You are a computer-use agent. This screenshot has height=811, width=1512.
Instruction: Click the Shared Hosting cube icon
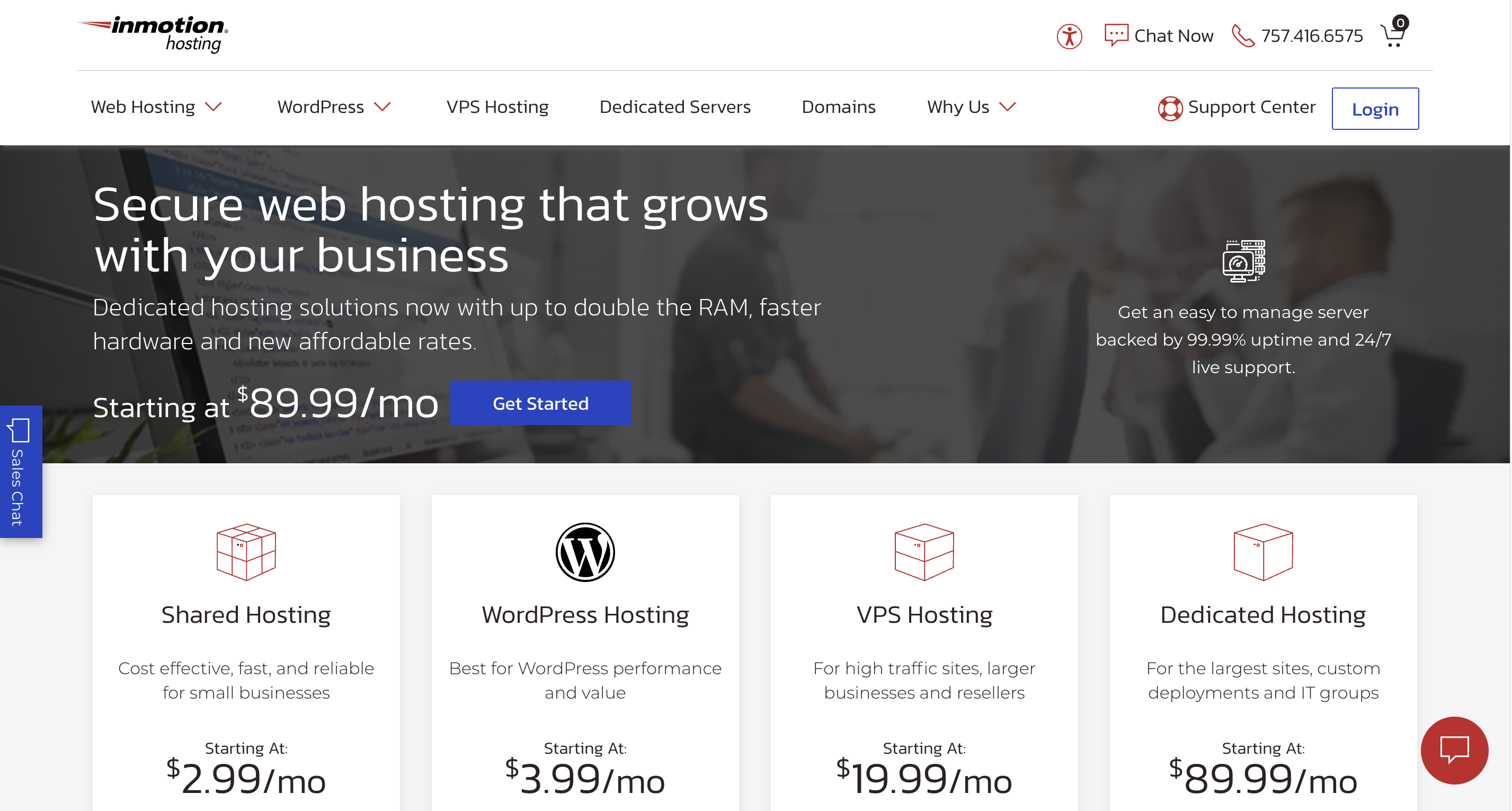(x=246, y=552)
